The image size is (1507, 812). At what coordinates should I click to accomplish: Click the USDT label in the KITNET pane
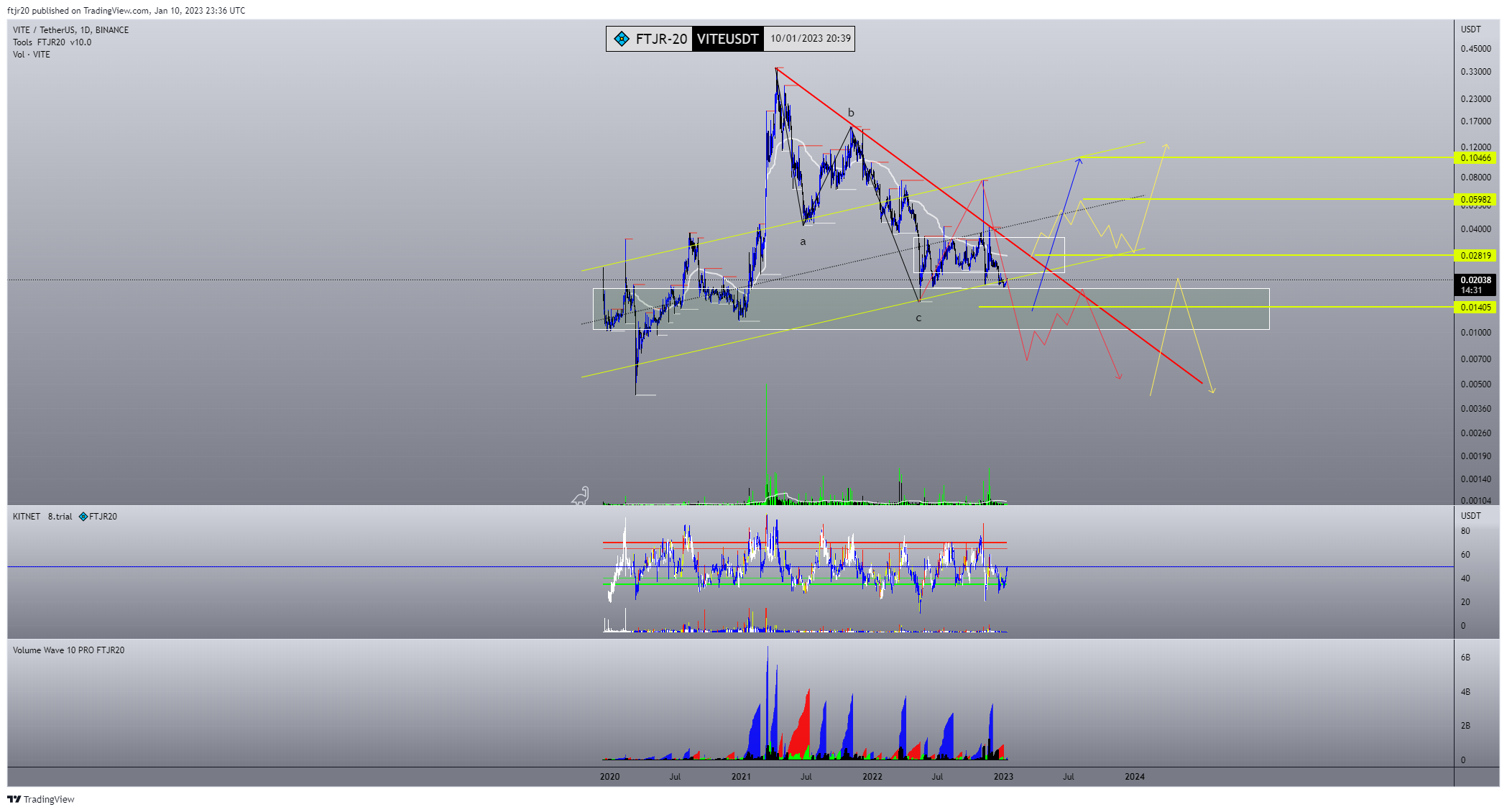click(x=1470, y=516)
